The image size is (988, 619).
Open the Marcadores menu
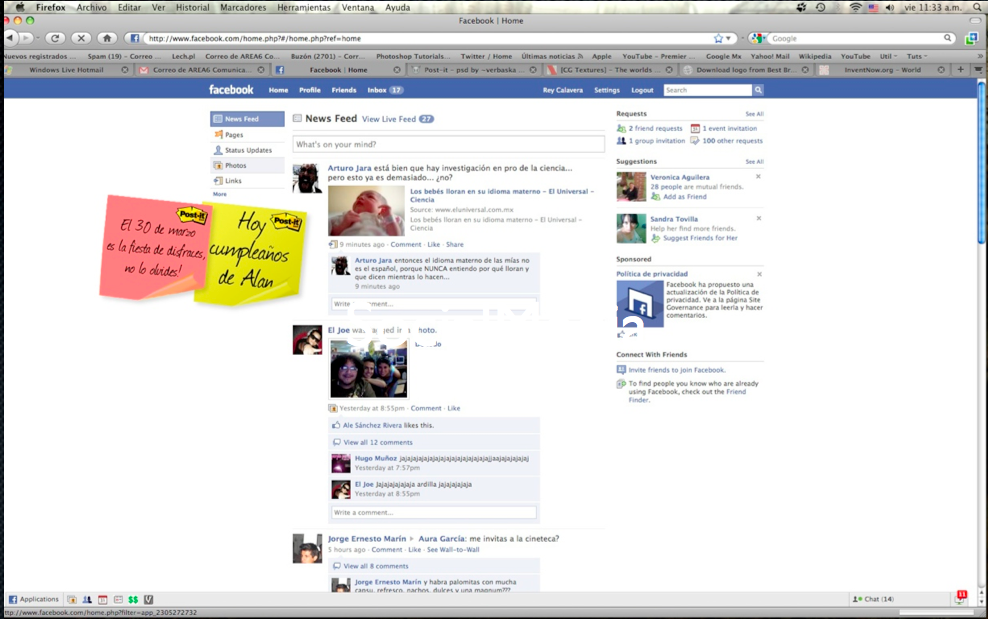pyautogui.click(x=243, y=8)
